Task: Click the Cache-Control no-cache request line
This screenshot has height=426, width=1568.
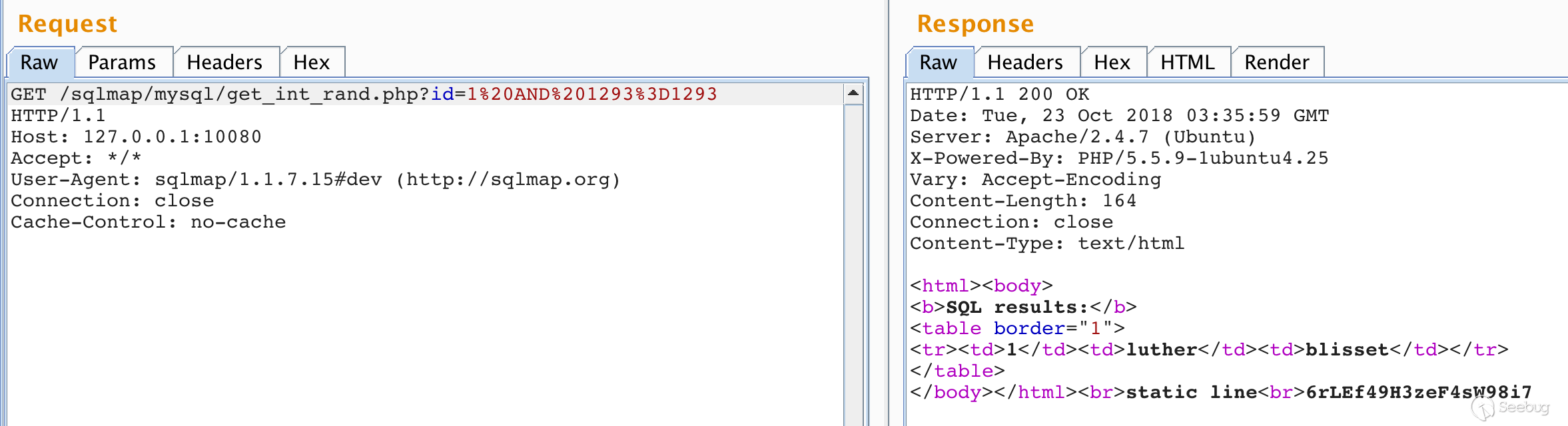Action: tap(149, 222)
